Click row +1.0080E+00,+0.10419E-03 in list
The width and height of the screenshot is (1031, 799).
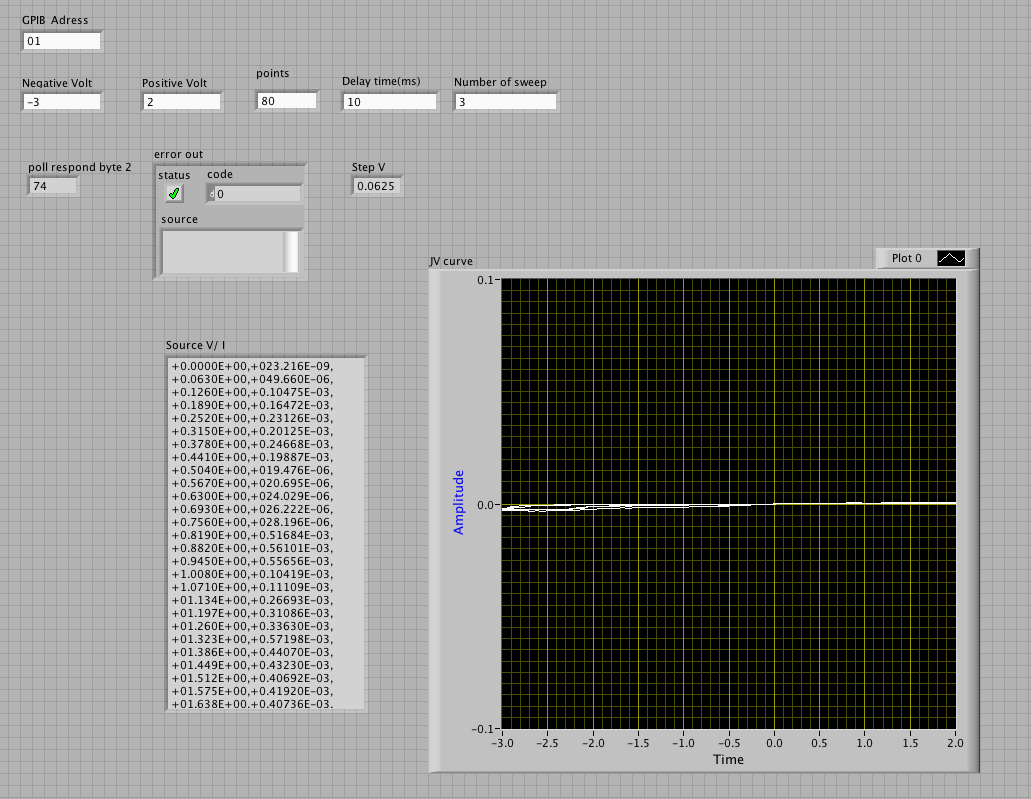tap(252, 574)
